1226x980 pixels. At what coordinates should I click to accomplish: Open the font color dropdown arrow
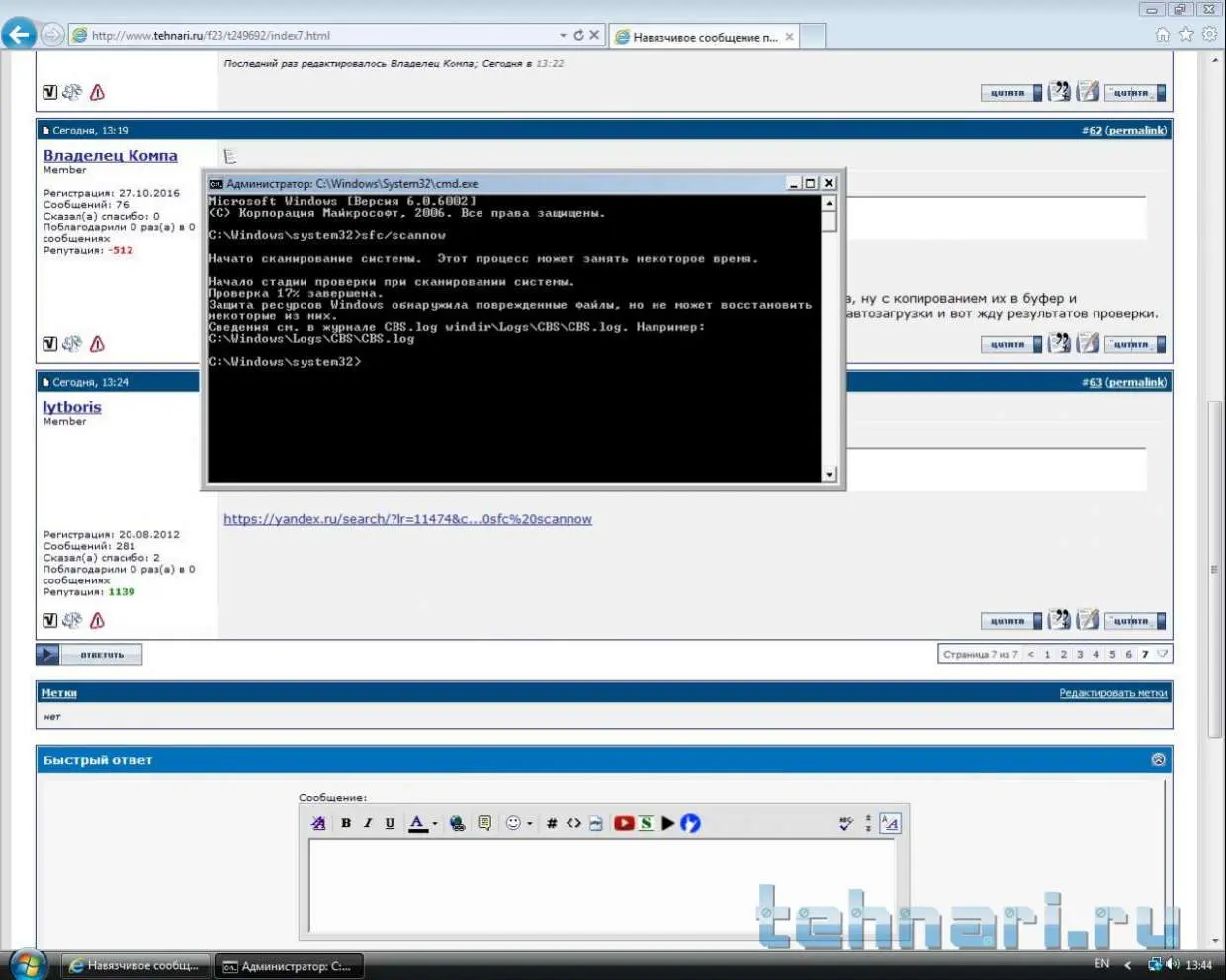435,823
